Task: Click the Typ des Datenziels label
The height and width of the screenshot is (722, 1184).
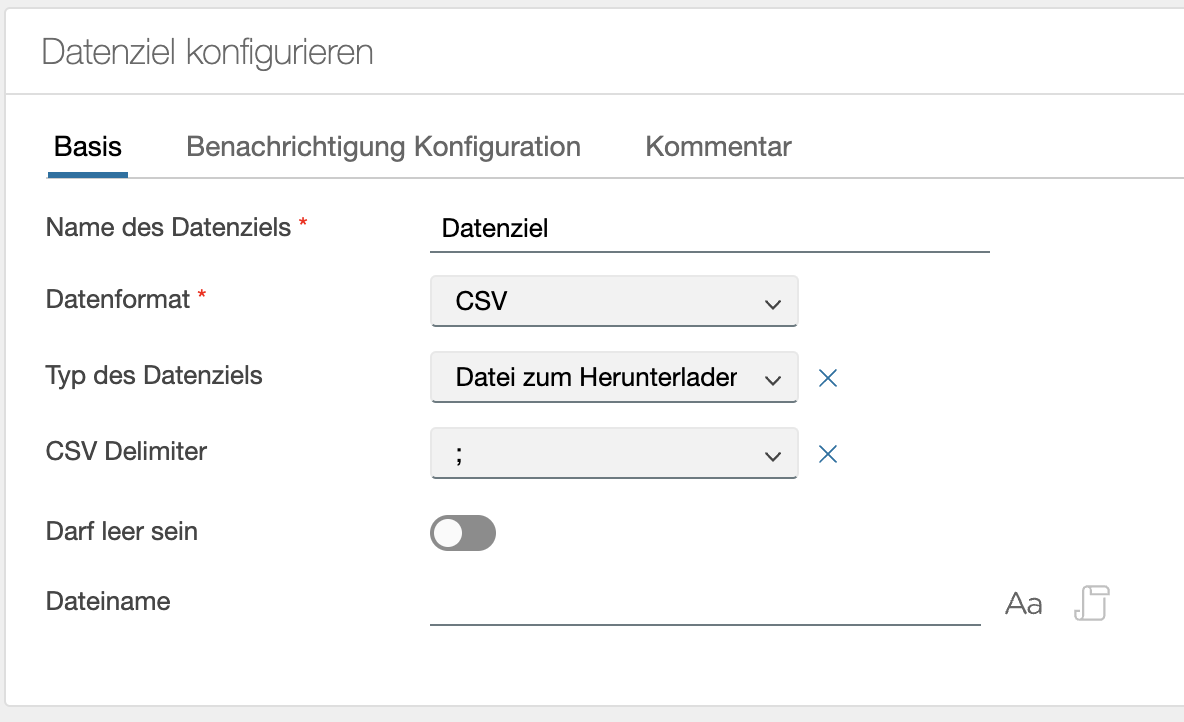Action: point(154,375)
